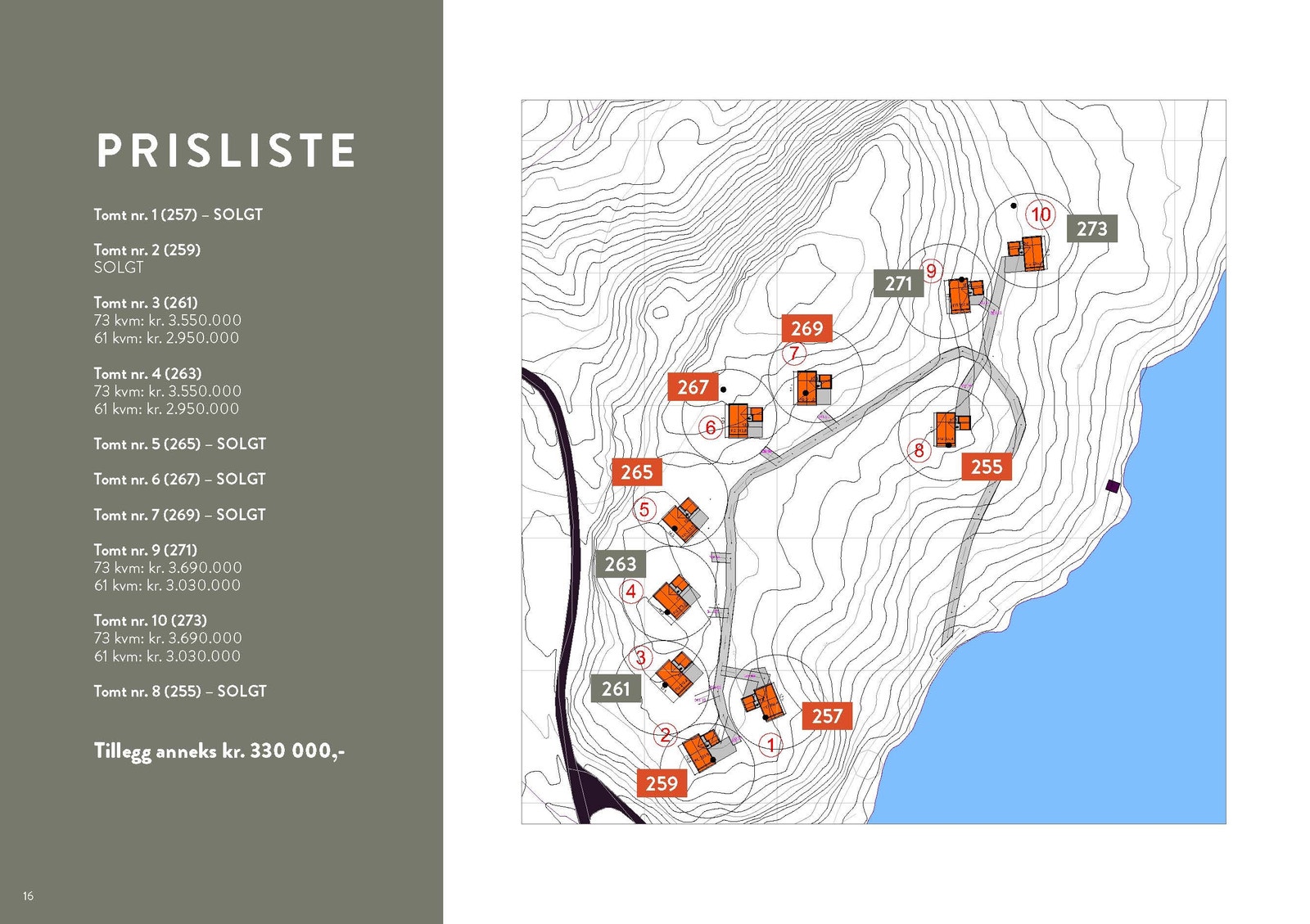Image resolution: width=1310 pixels, height=924 pixels.
Task: Click circled plot number 2 on map
Action: click(666, 735)
